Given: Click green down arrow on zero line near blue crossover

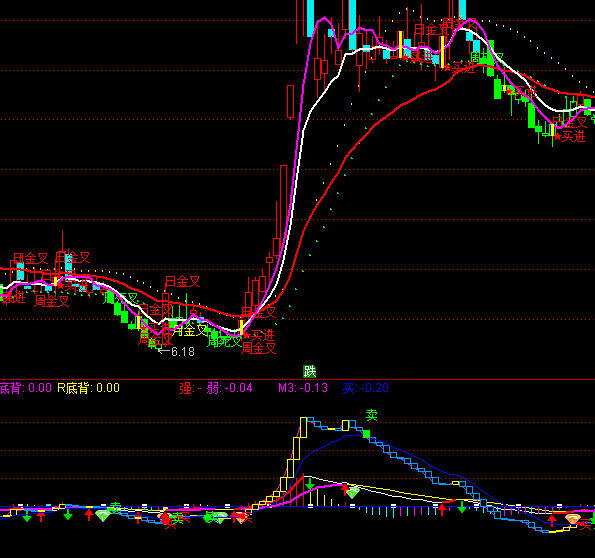Looking at the screenshot, I should 462,508.
